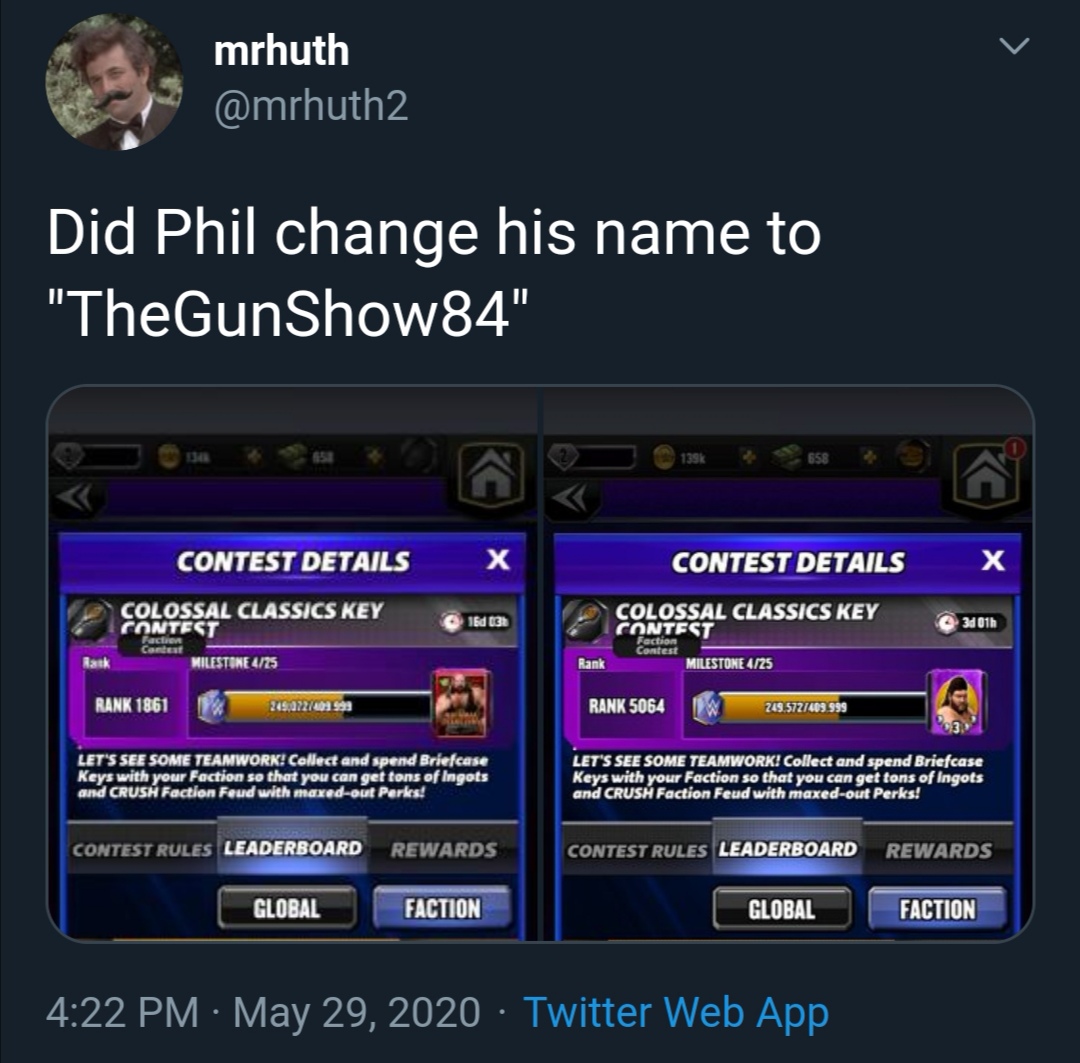Image resolution: width=1080 pixels, height=1063 pixels.
Task: Tap the red superstar reward card
Action: pos(461,703)
